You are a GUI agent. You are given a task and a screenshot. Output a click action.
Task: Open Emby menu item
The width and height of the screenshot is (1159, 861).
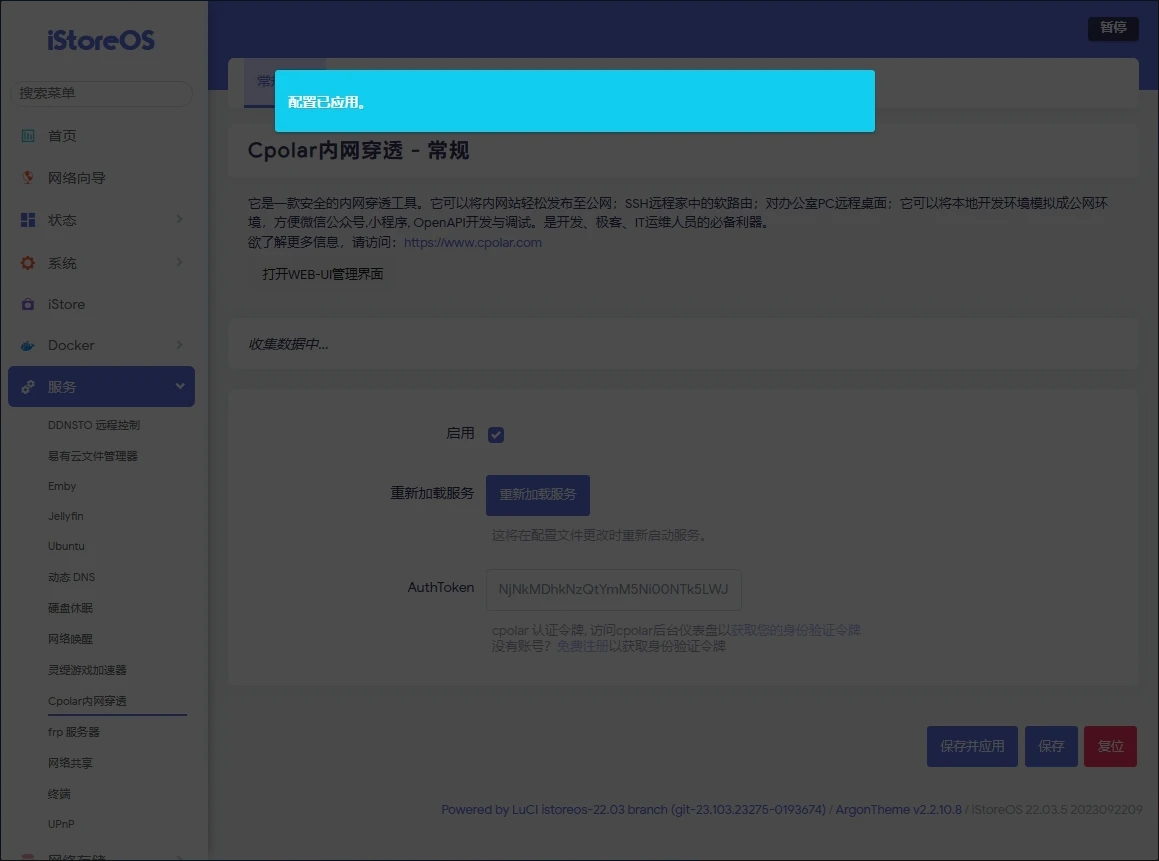[62, 486]
